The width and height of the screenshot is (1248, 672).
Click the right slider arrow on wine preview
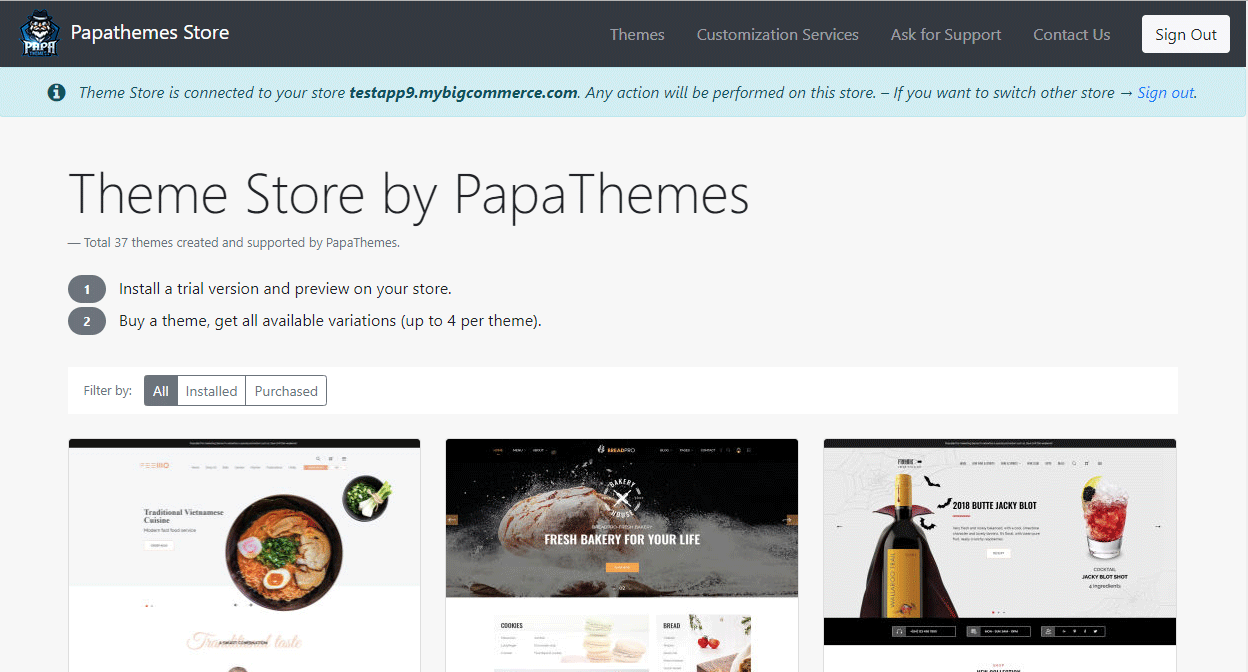(1158, 526)
